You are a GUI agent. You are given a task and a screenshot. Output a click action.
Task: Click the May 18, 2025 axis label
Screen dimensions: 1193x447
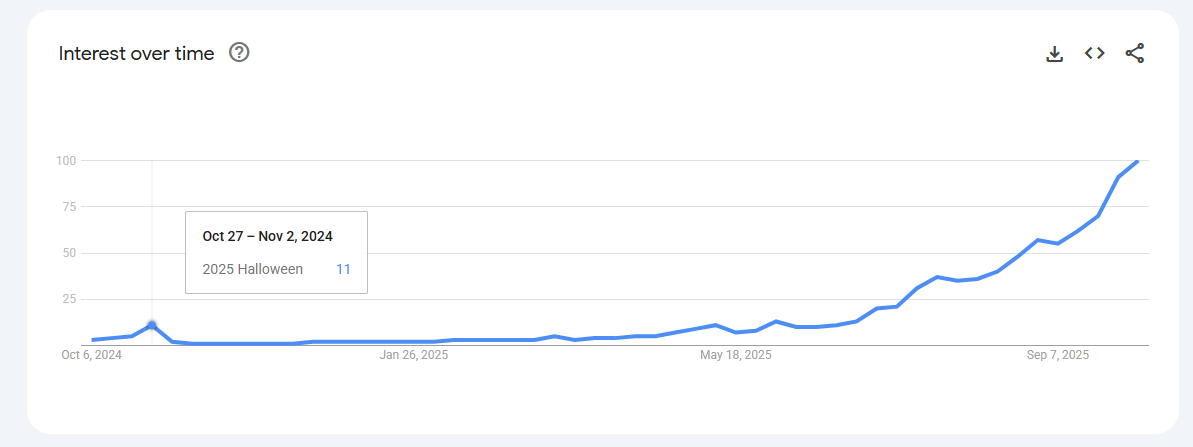pos(735,355)
